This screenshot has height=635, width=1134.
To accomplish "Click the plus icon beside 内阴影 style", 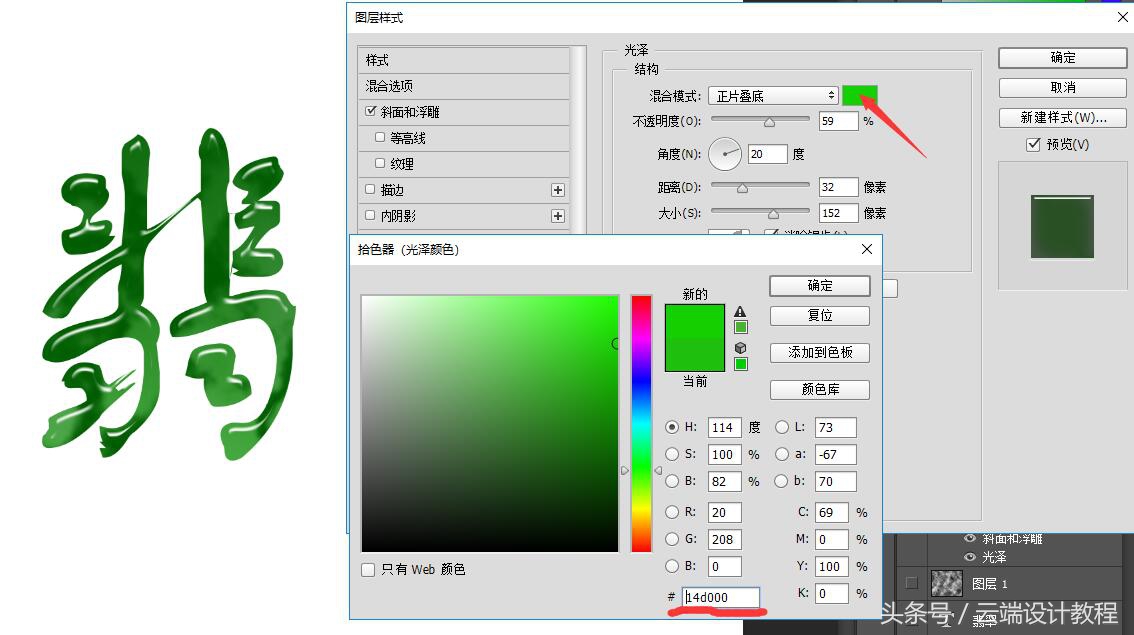I will coord(558,215).
